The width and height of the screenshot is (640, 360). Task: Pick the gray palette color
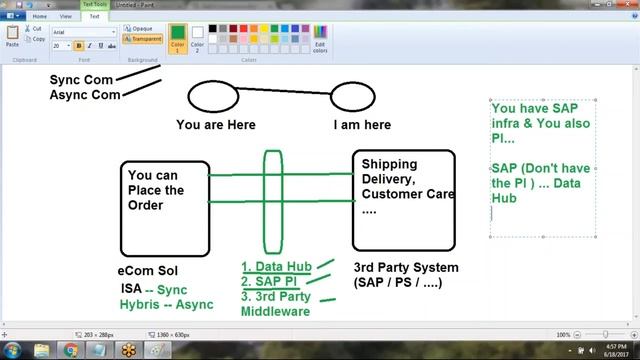[x=223, y=29]
